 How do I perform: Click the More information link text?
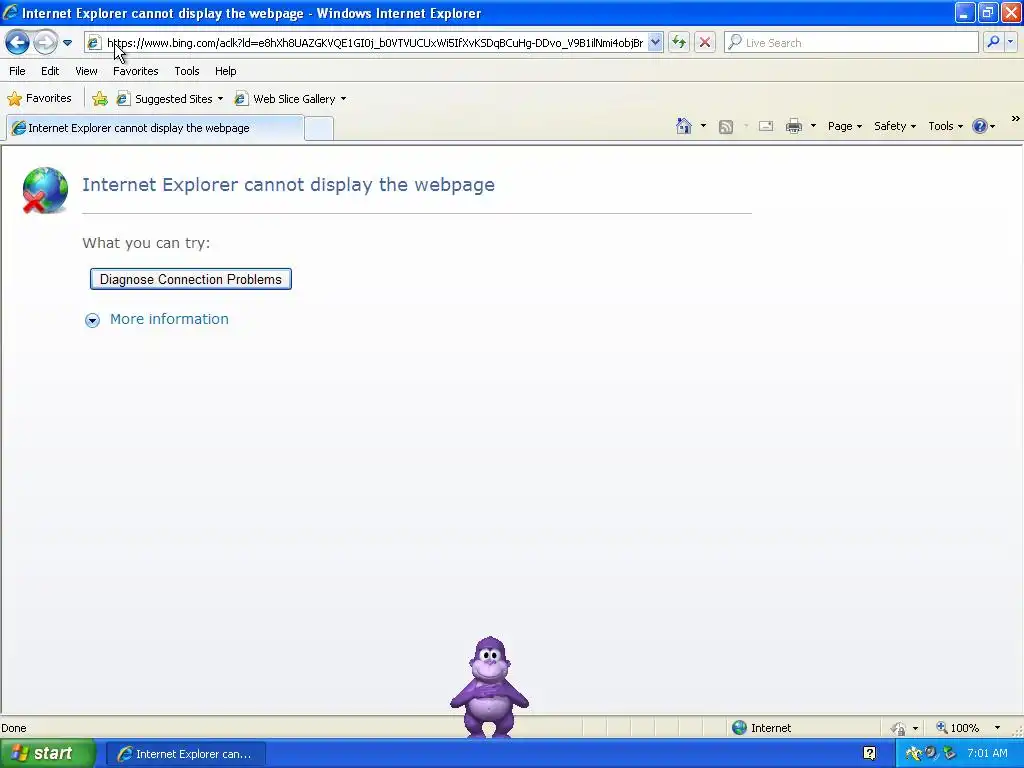pyautogui.click(x=169, y=319)
